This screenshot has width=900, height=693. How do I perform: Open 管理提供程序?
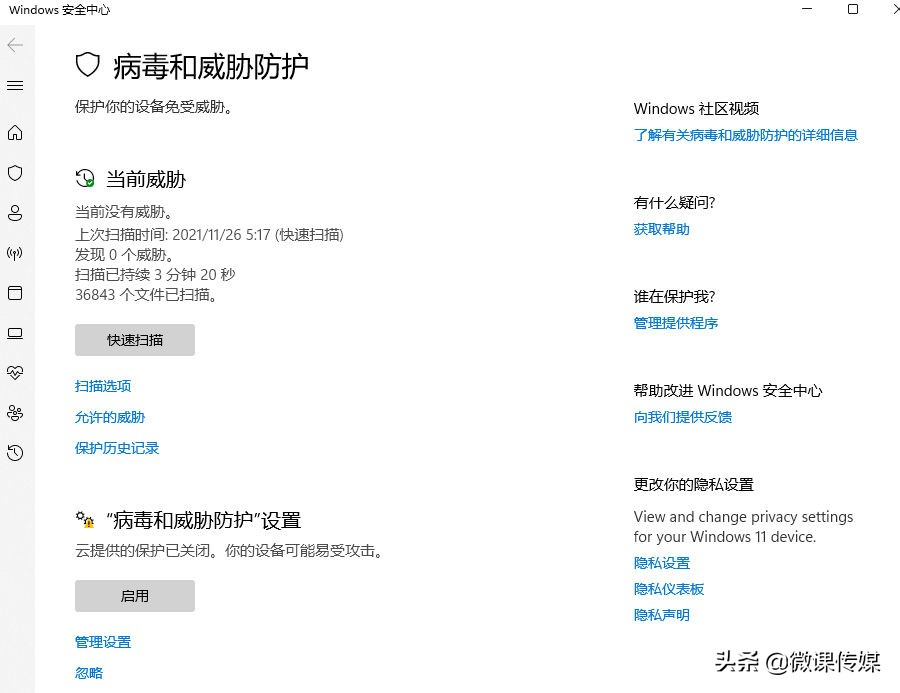[674, 323]
